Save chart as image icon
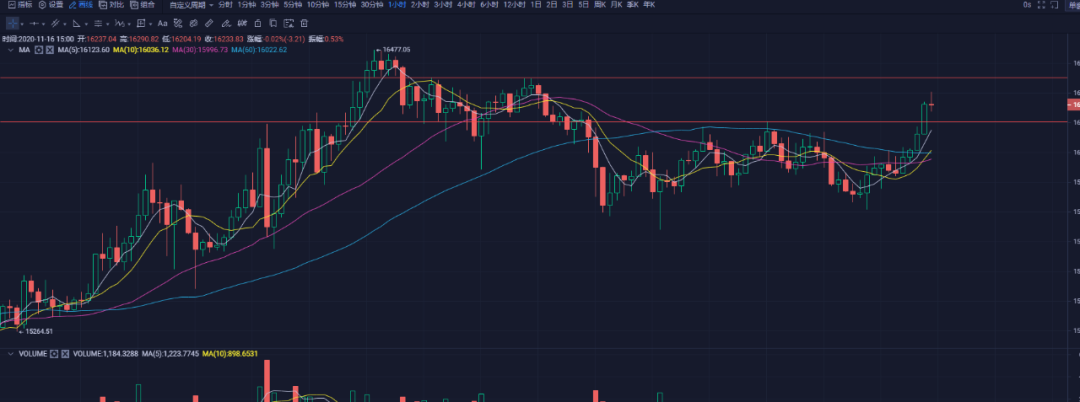This screenshot has width=1080, height=402. [x=289, y=23]
